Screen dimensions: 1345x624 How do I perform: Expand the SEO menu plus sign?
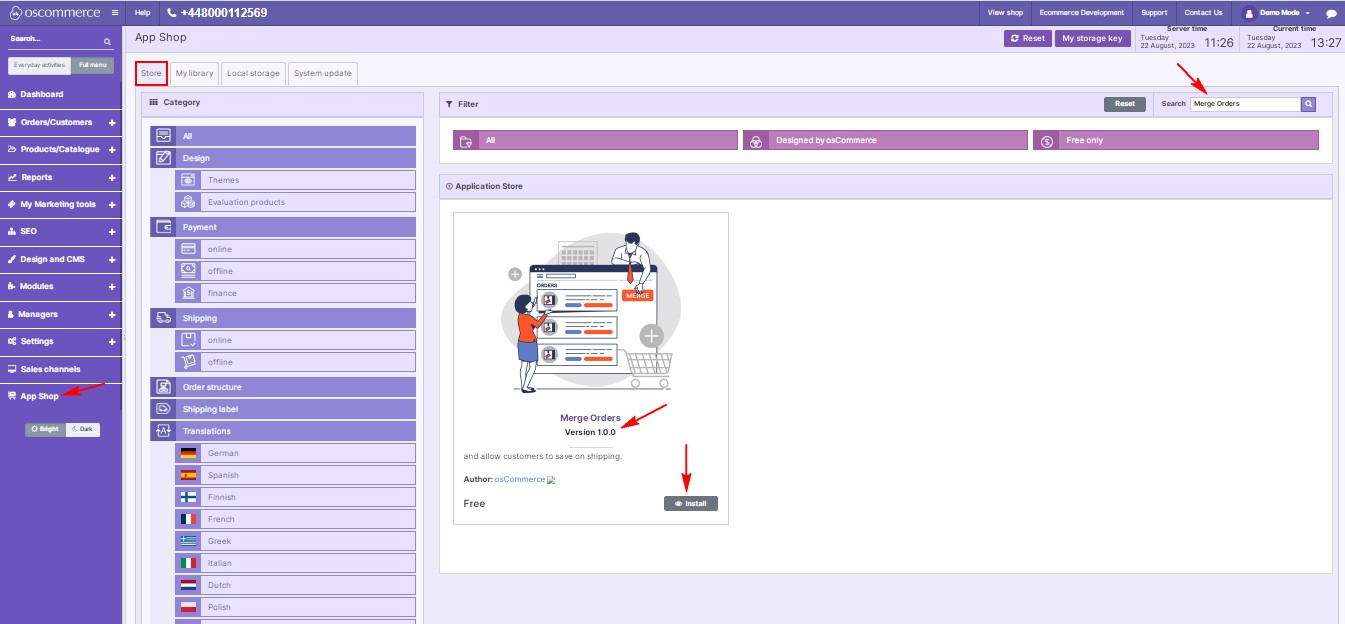pyautogui.click(x=112, y=232)
